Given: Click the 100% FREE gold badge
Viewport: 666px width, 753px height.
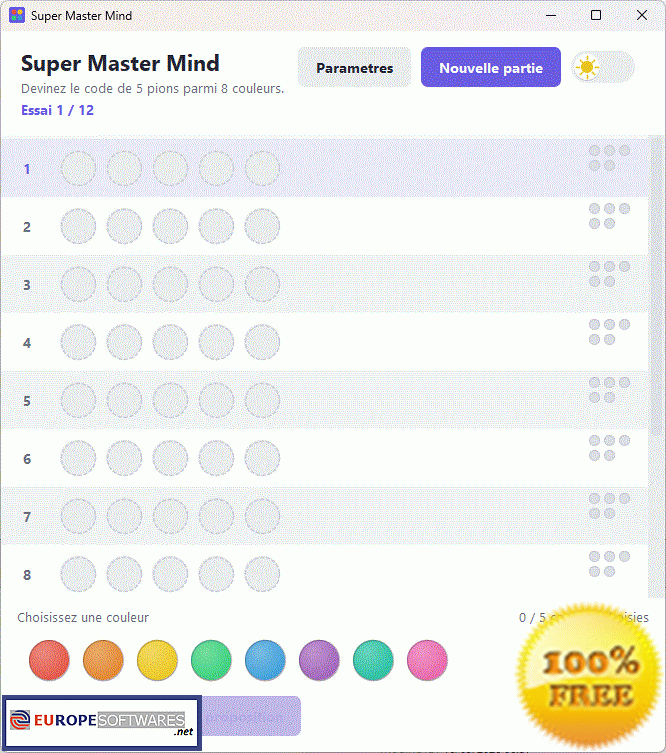Looking at the screenshot, I should point(590,677).
